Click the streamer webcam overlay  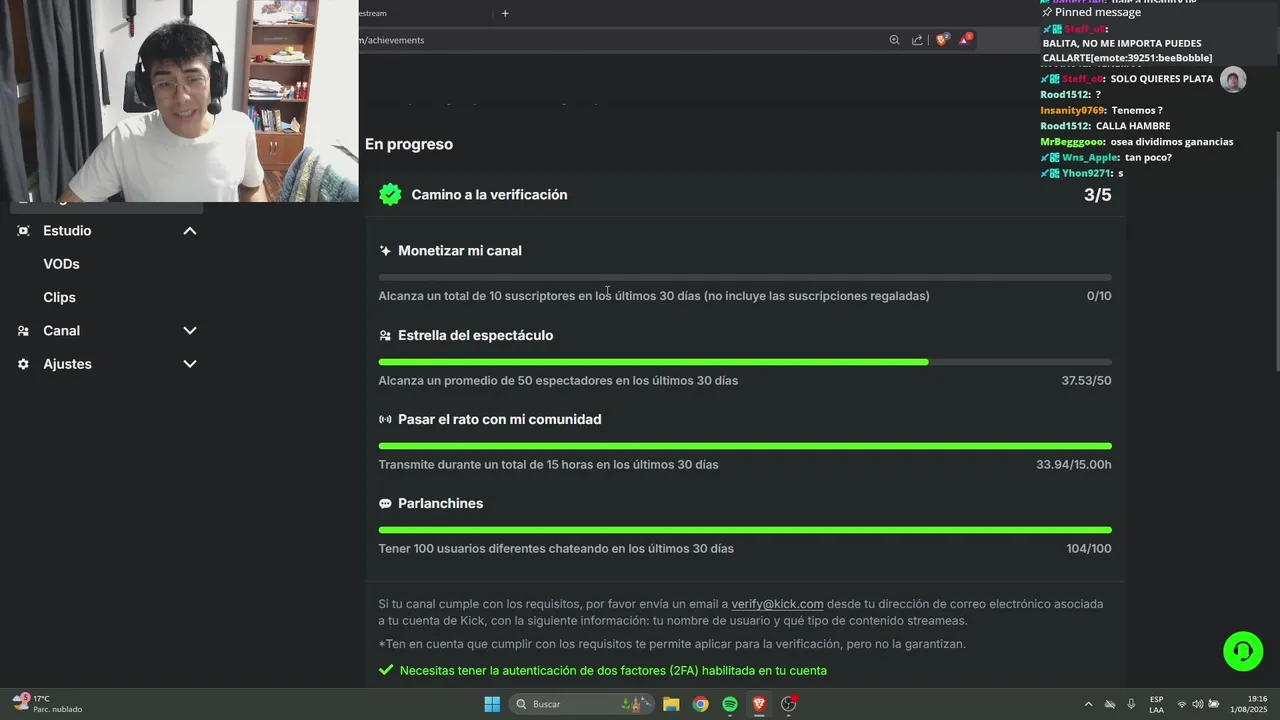pyautogui.click(x=179, y=101)
